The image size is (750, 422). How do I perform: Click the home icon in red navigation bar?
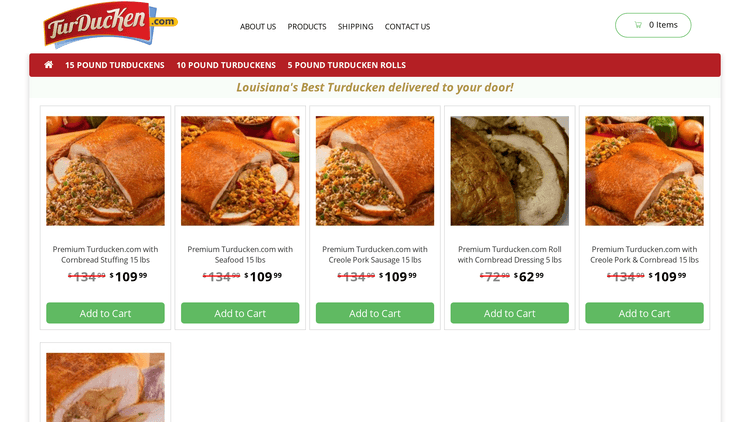(48, 65)
